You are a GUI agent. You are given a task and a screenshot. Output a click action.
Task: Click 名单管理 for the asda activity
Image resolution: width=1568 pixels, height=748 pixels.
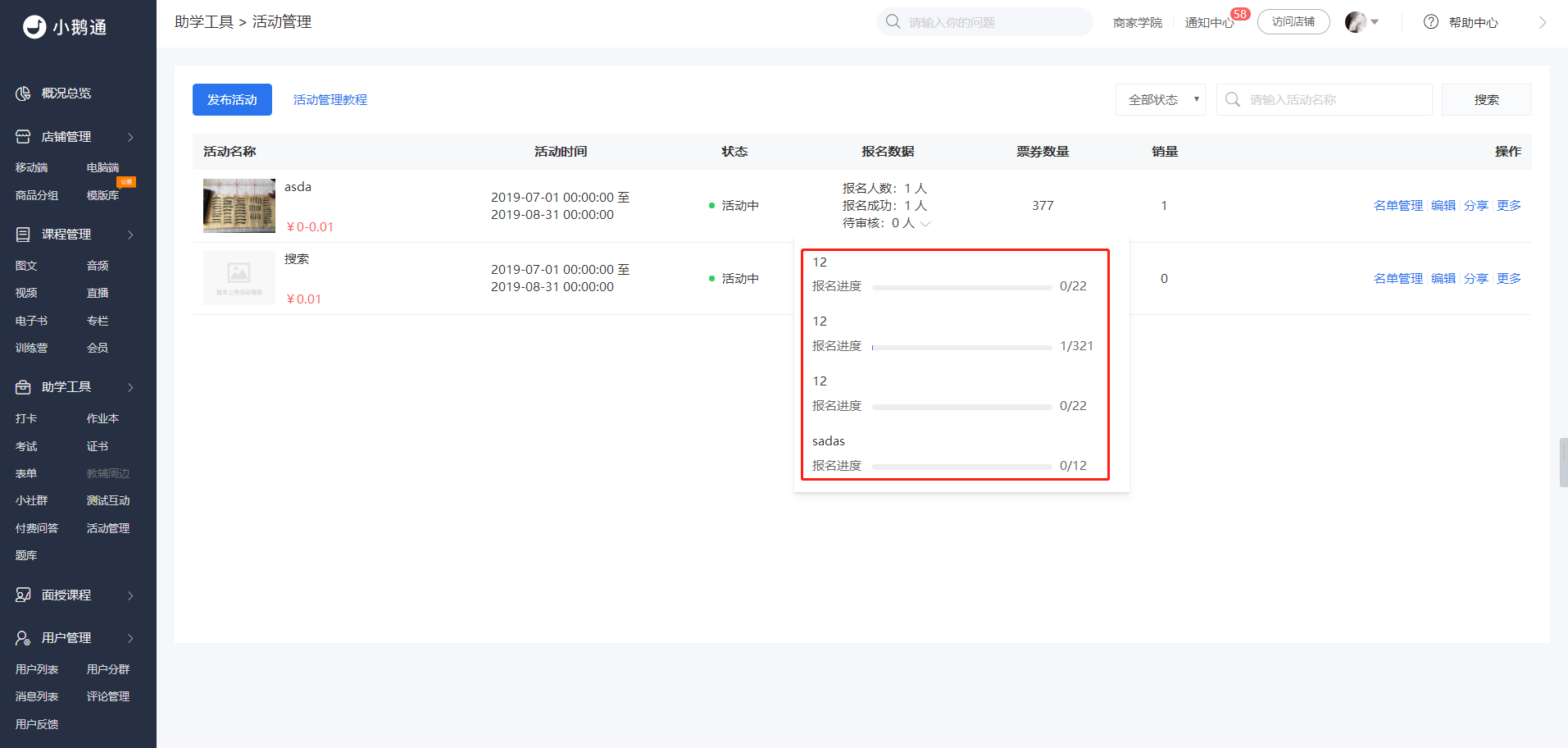(1398, 206)
